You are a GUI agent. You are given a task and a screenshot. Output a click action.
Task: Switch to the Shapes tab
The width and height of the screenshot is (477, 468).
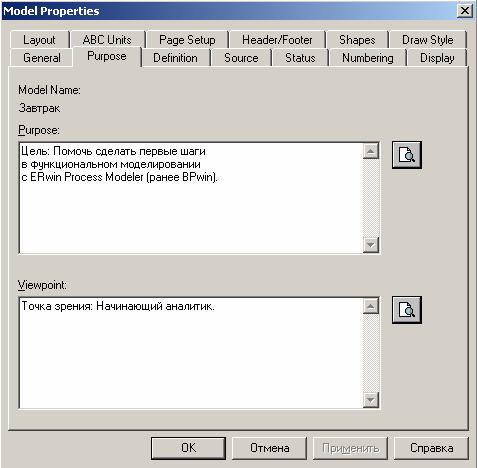click(357, 40)
